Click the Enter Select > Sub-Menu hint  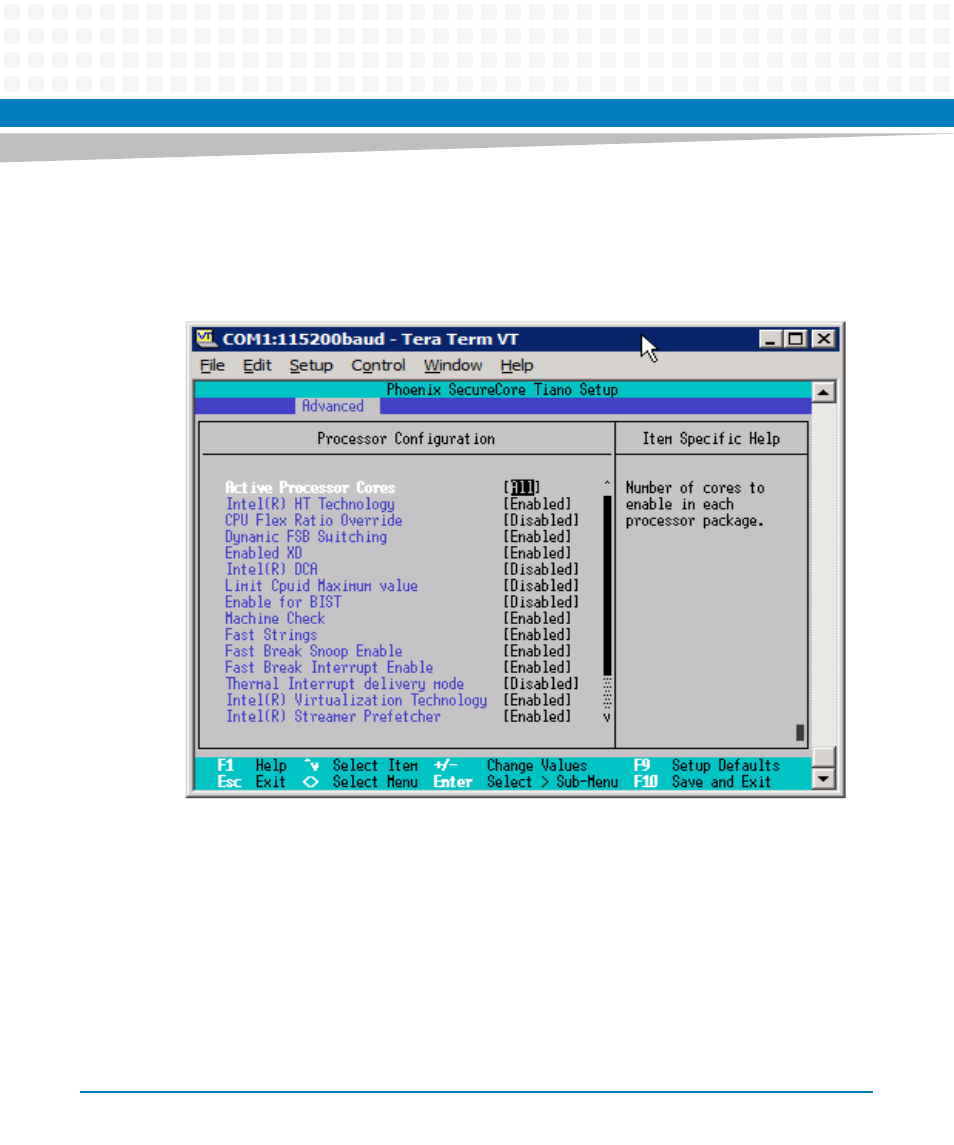tap(526, 781)
